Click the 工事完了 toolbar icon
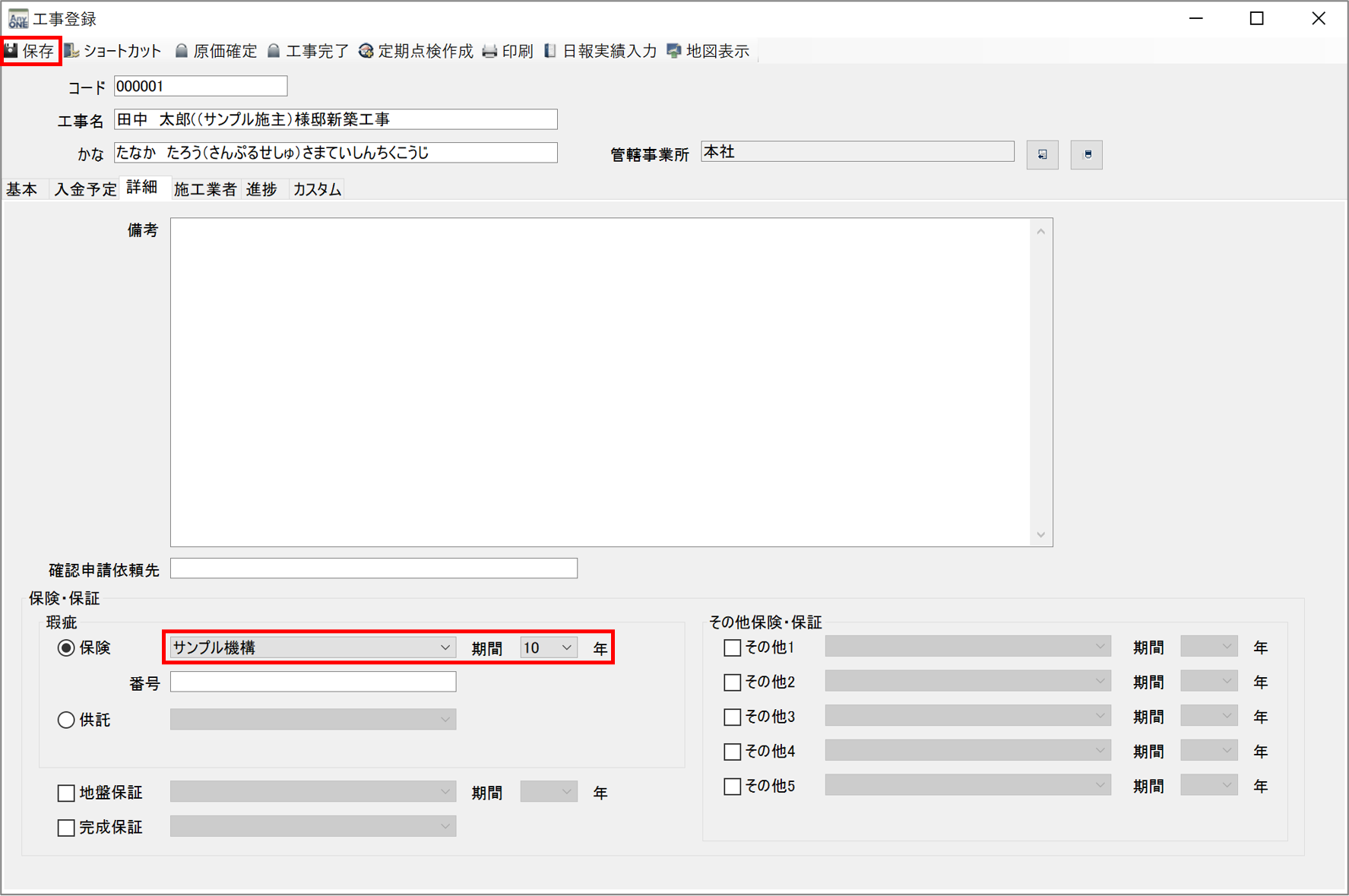 274,51
